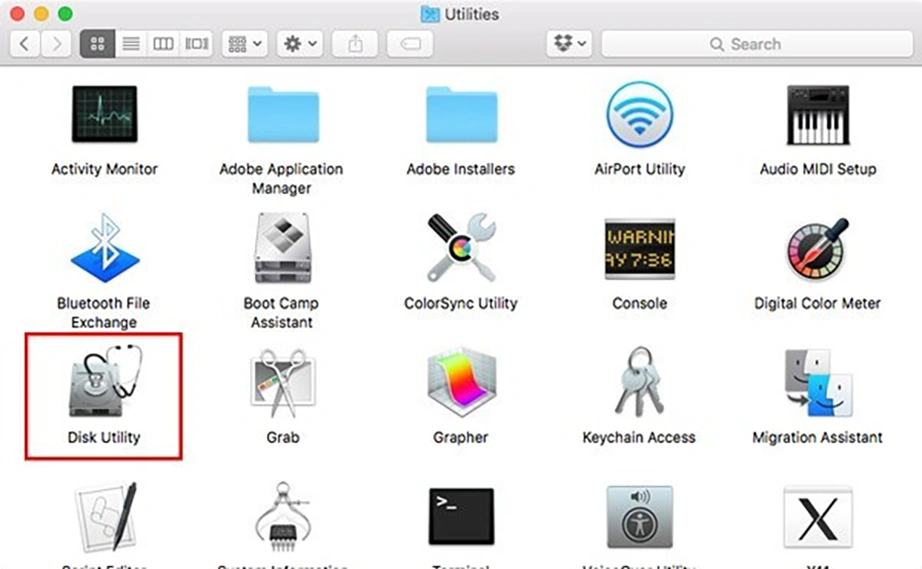Click the Search field
Viewport: 922px width, 569px height.
pyautogui.click(x=757, y=44)
